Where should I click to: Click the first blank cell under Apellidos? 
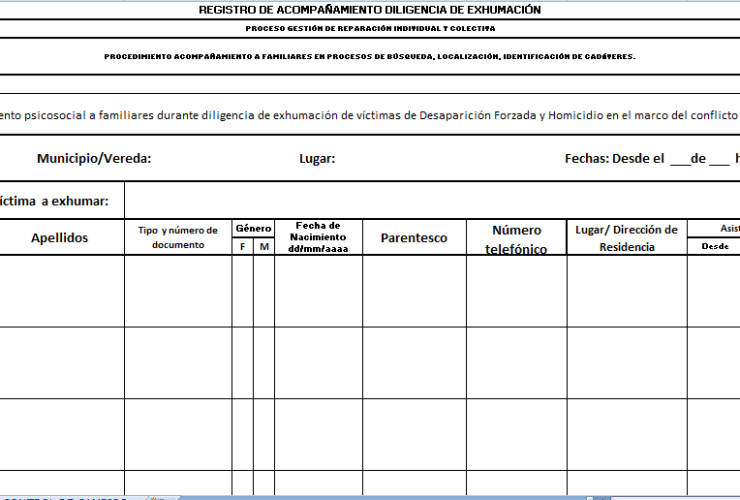[x=62, y=291]
